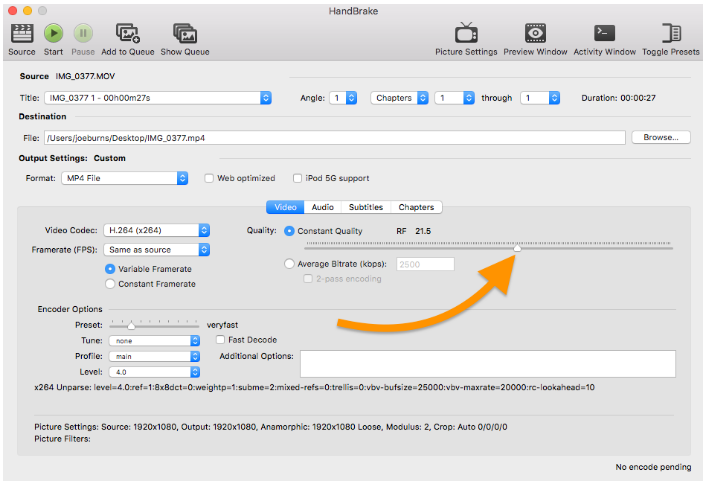Click the destination File path field
705x483 pixels.
click(335, 138)
